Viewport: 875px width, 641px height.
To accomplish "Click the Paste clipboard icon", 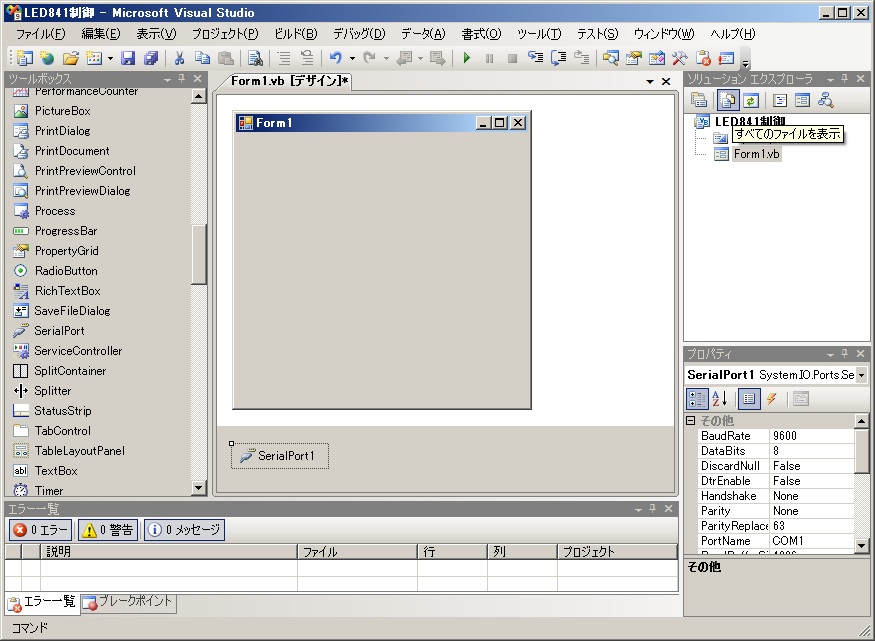I will tap(225, 58).
